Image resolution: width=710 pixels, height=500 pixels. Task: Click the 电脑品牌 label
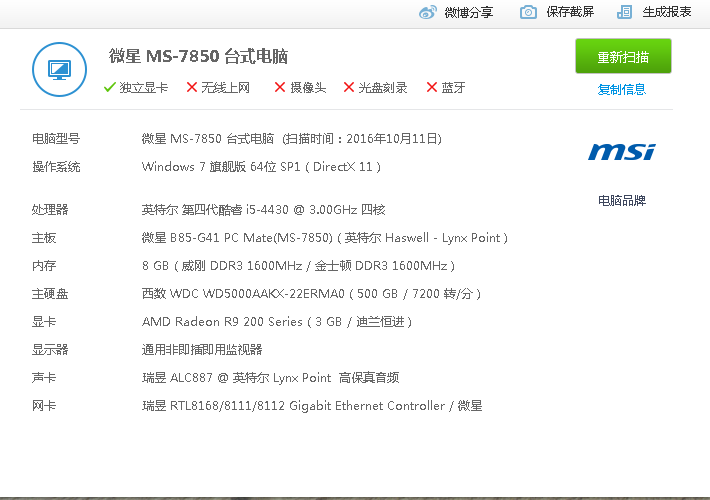(x=622, y=200)
